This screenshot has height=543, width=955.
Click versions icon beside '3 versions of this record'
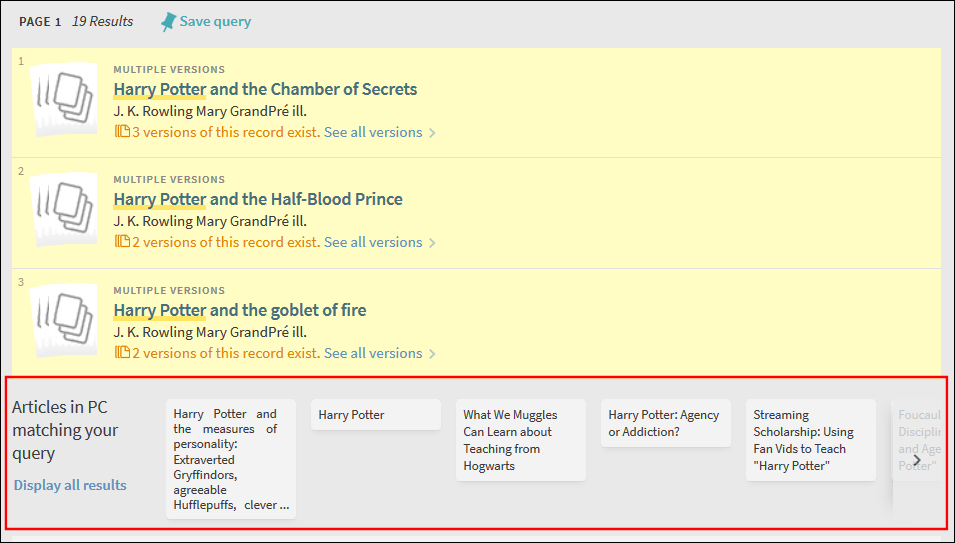coord(122,131)
